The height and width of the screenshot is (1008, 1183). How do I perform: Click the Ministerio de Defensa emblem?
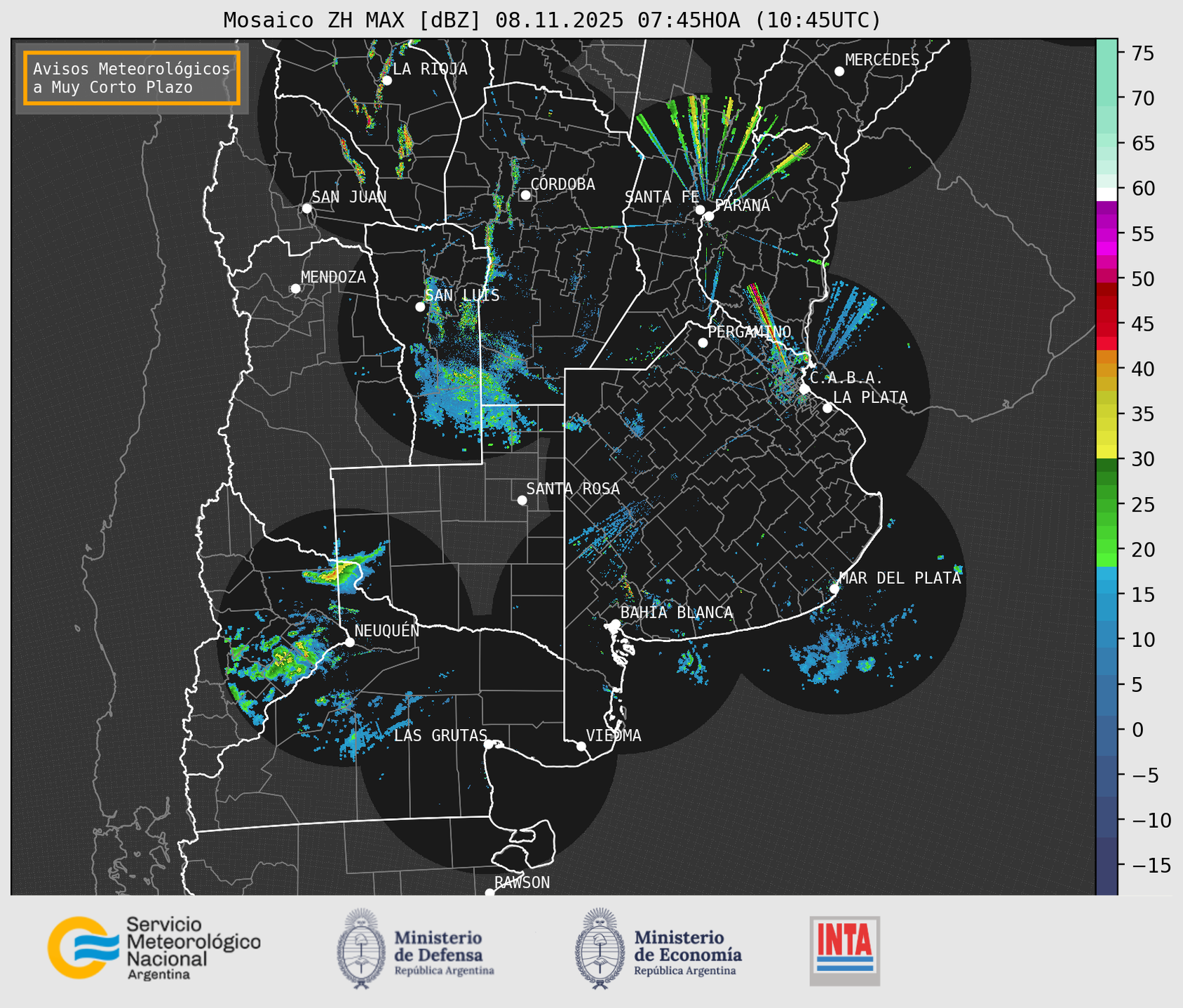(360, 948)
